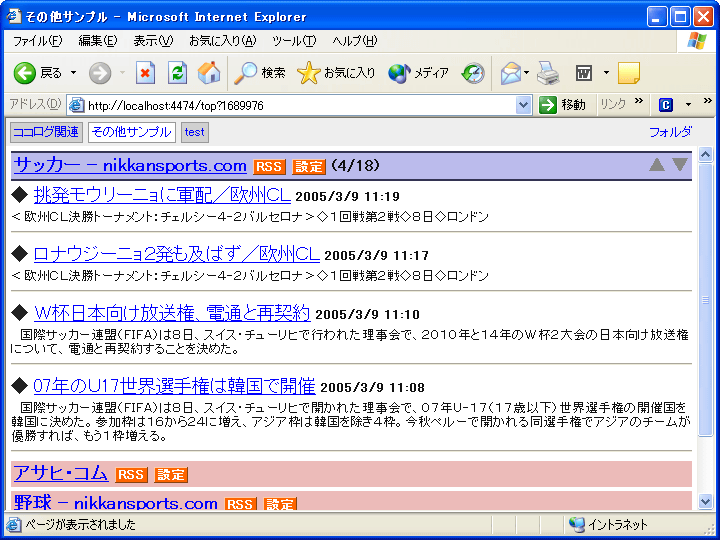Viewport: 720px width, 540px height.
Task: Click the Mail envelope icon
Action: pos(511,73)
